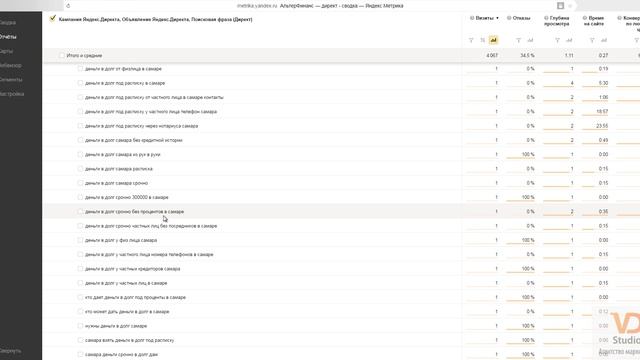Check the row деньги в долг самара из рук в руки
This screenshot has width=640, height=360.
(80, 154)
